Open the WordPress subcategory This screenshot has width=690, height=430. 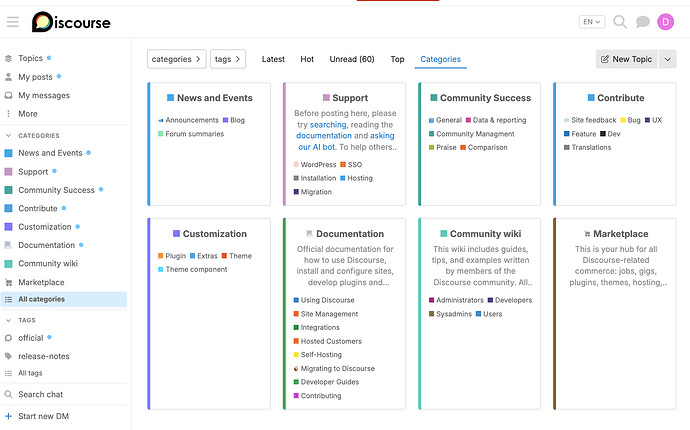319,165
